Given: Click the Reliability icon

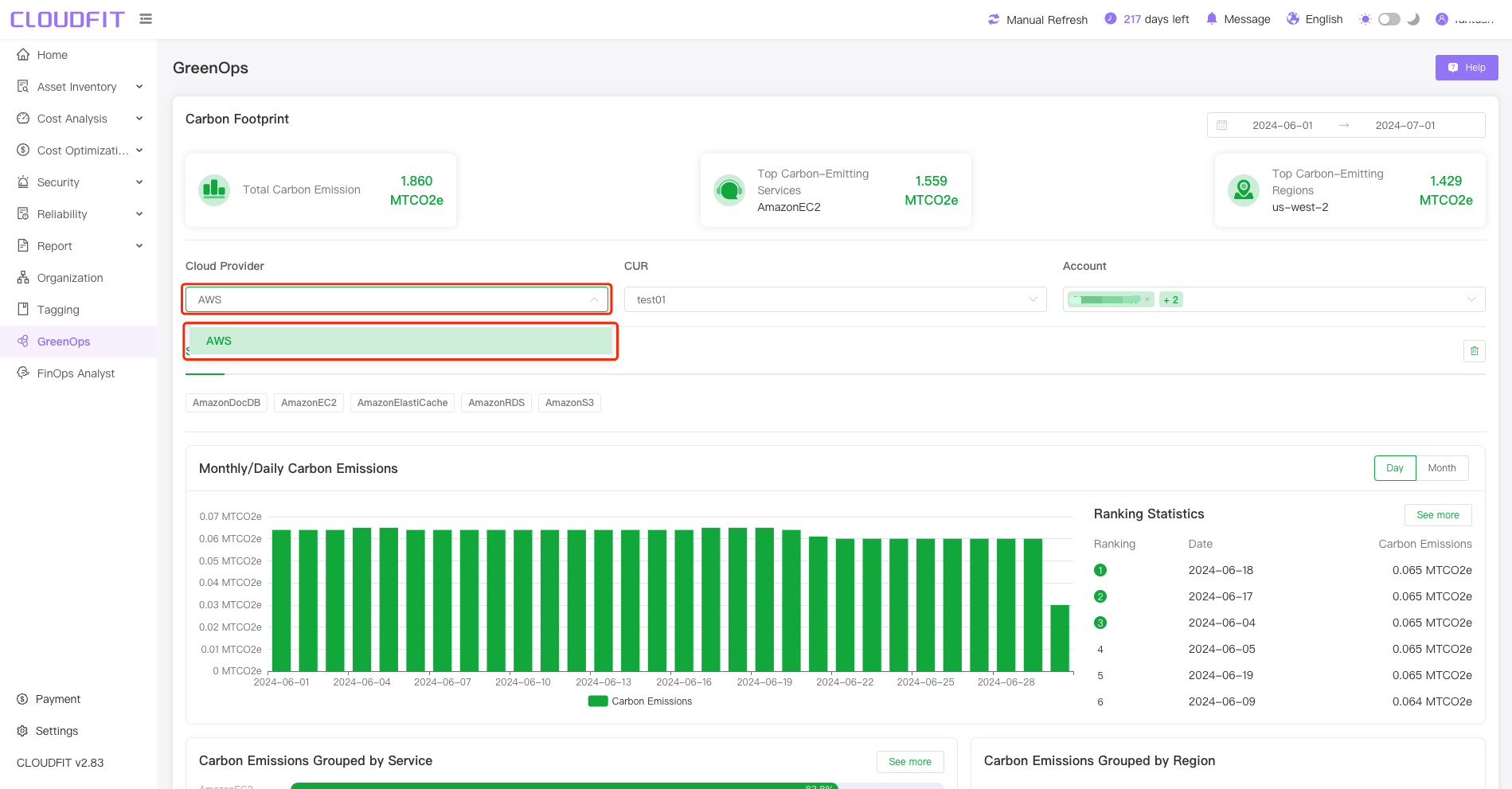Looking at the screenshot, I should (23, 213).
